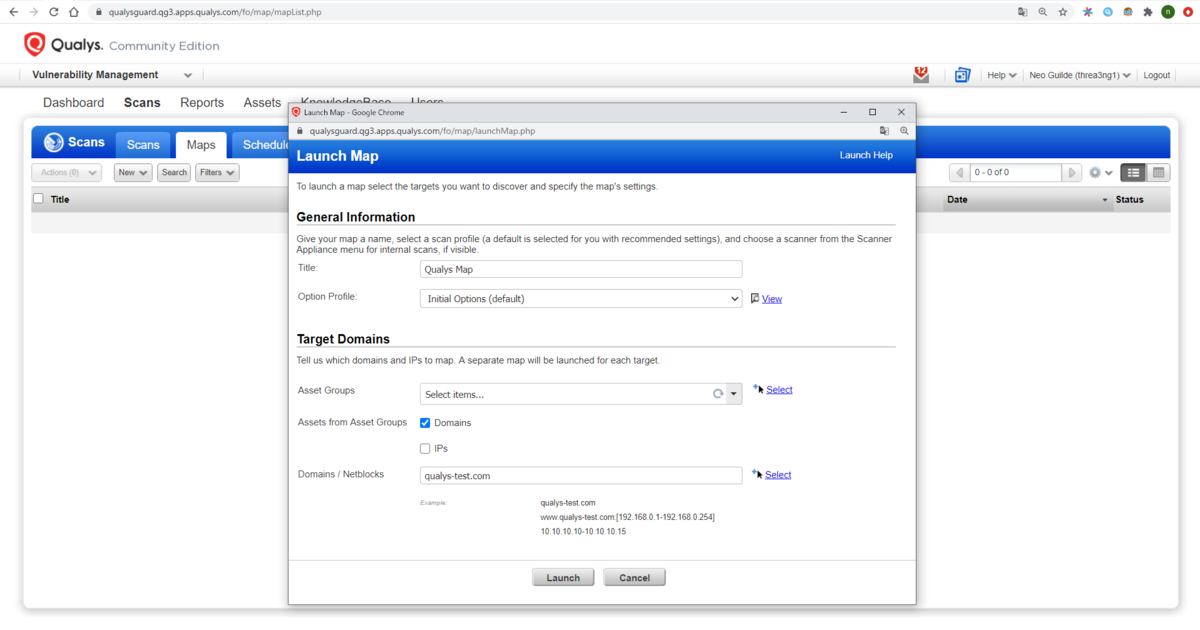
Task: Open the mail notifications icon with red badge
Action: pyautogui.click(x=921, y=74)
